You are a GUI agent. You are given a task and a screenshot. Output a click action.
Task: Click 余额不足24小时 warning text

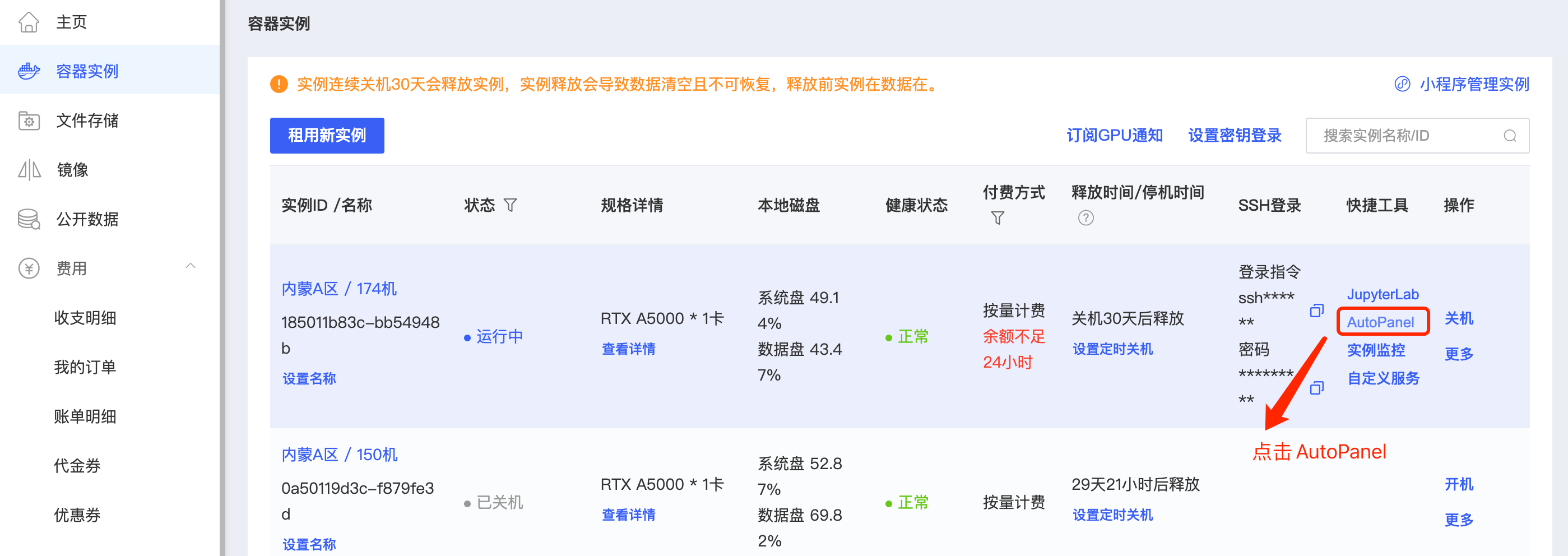[x=1013, y=350]
